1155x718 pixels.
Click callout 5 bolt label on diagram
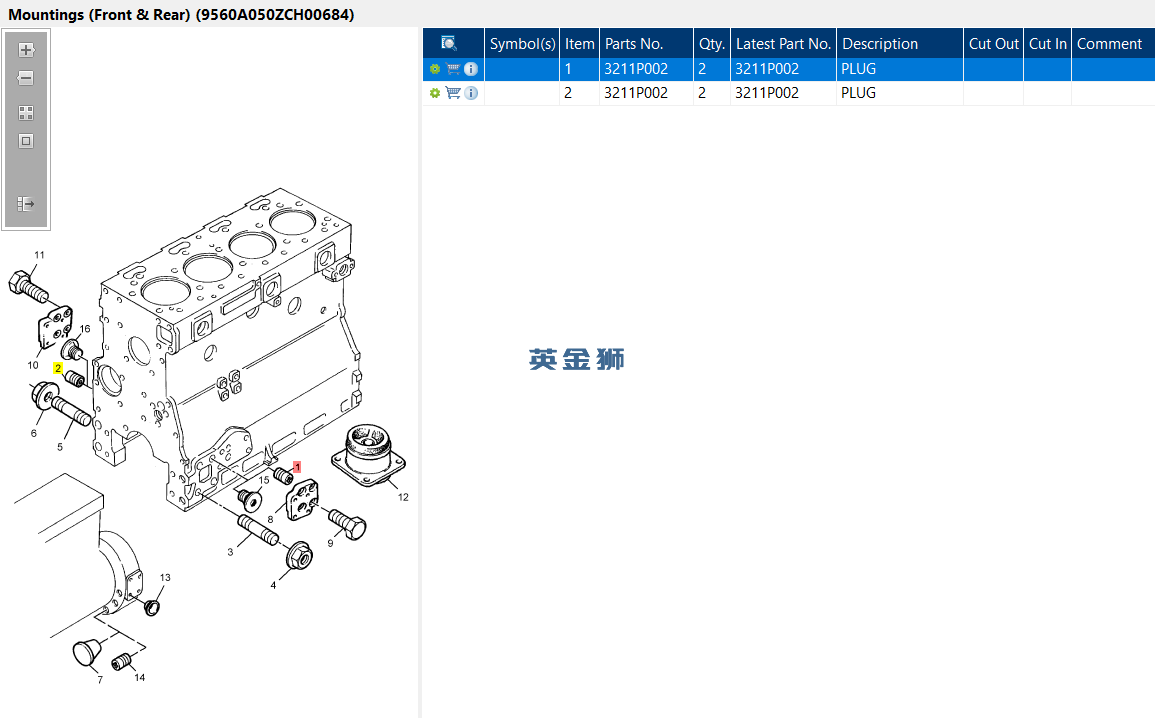click(60, 447)
